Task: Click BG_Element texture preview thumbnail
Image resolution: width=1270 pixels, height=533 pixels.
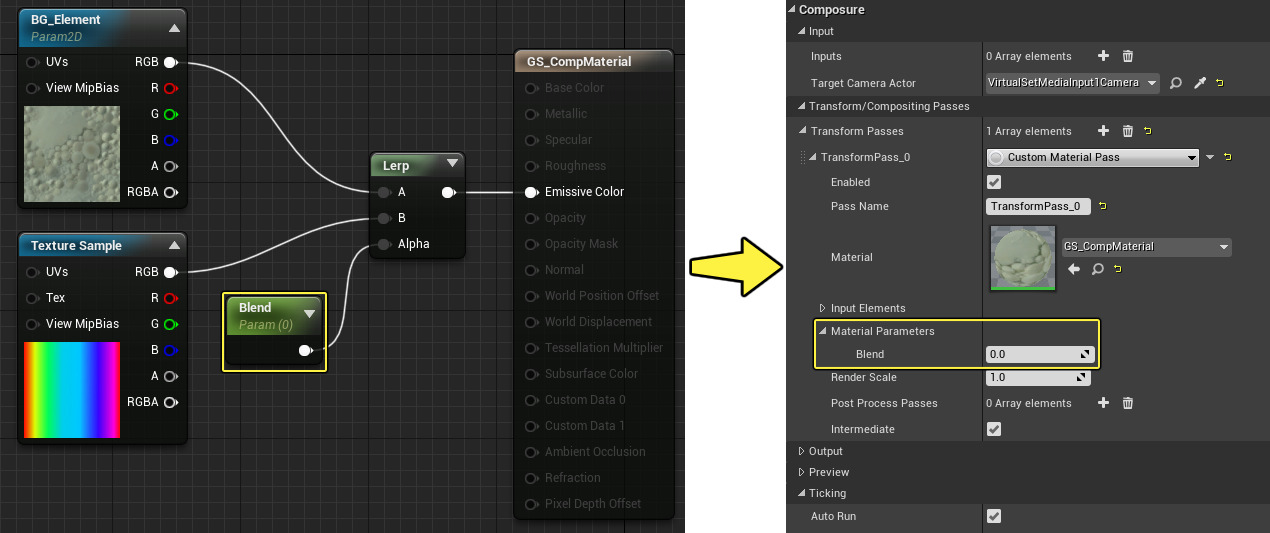Action: (71, 156)
